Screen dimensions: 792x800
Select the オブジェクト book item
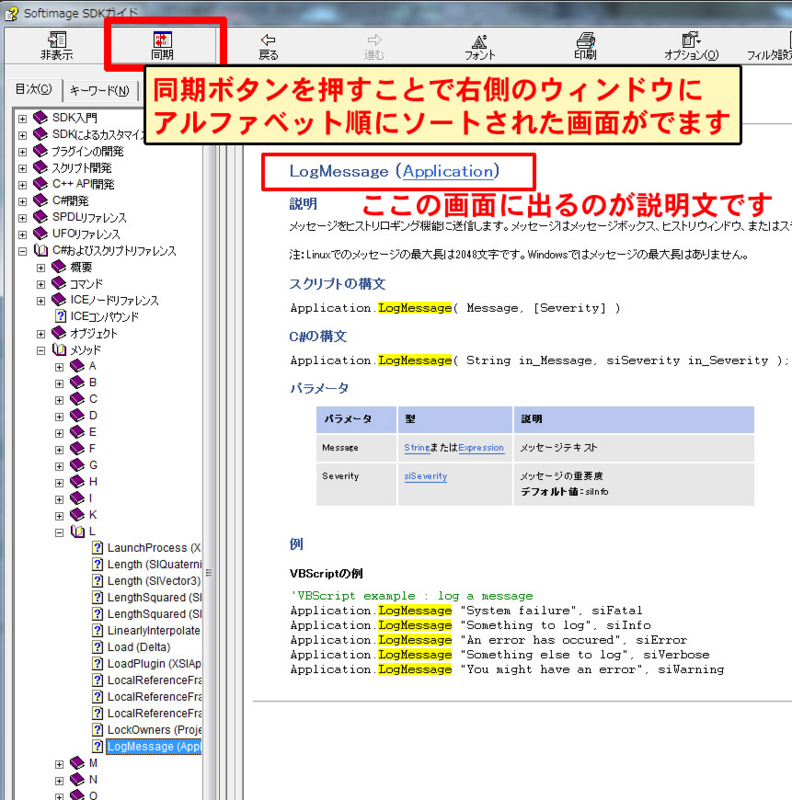point(94,333)
